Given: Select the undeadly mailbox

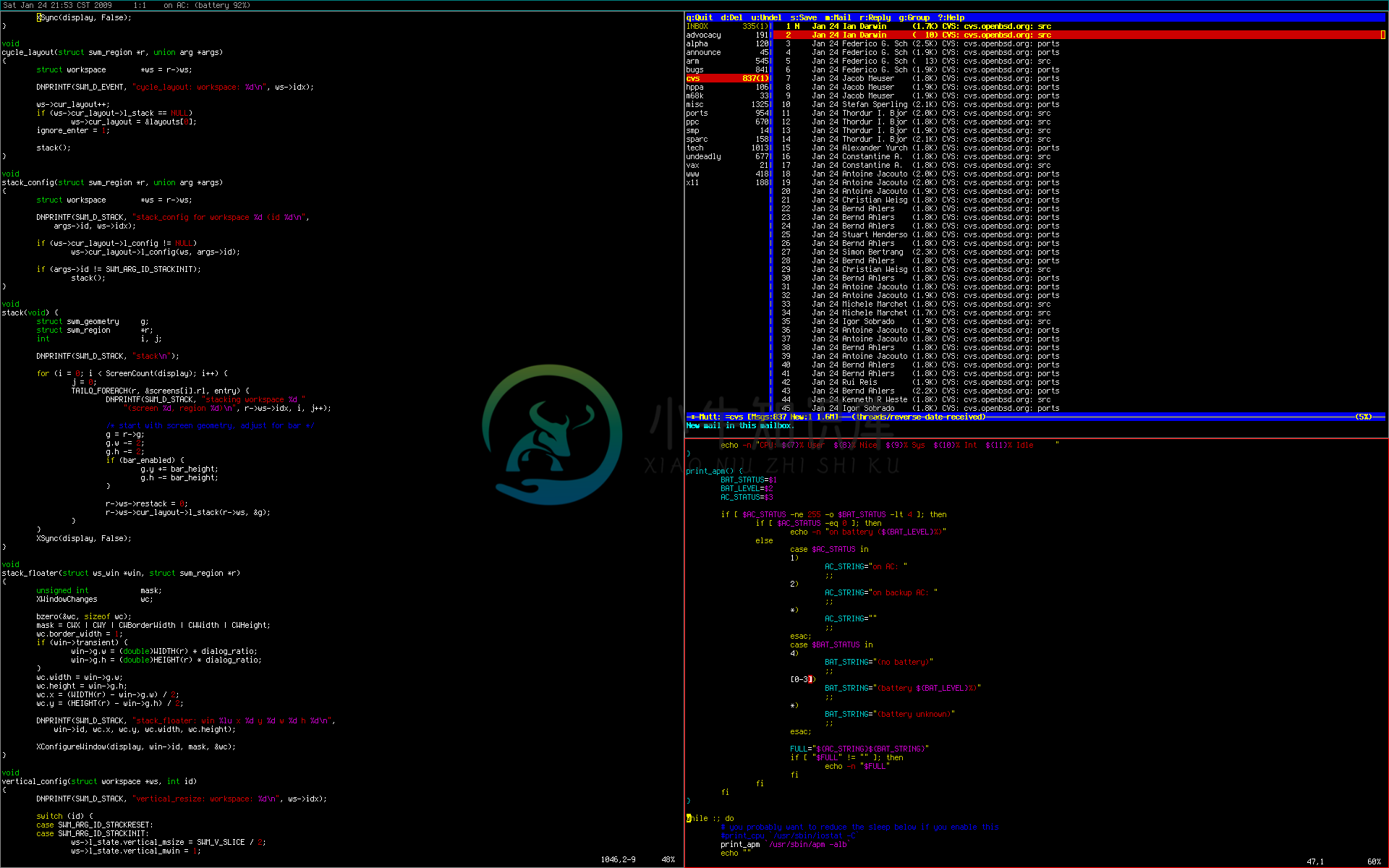Looking at the screenshot, I should [x=727, y=156].
